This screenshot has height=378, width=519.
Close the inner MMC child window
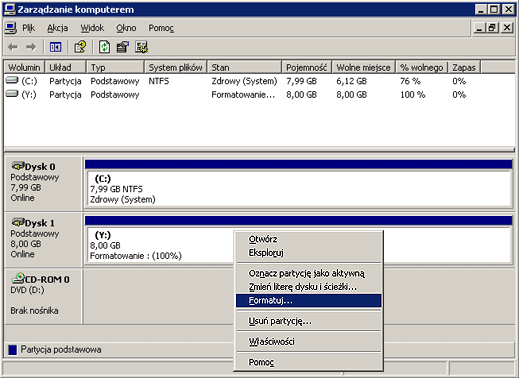tap(507, 28)
